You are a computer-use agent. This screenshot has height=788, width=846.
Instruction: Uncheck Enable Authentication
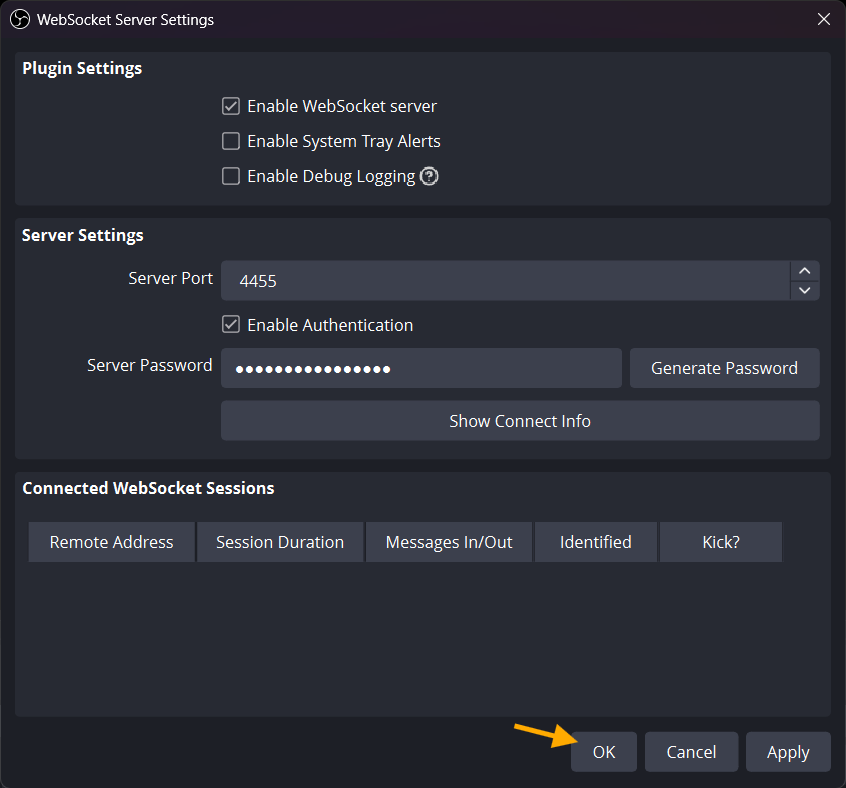231,325
